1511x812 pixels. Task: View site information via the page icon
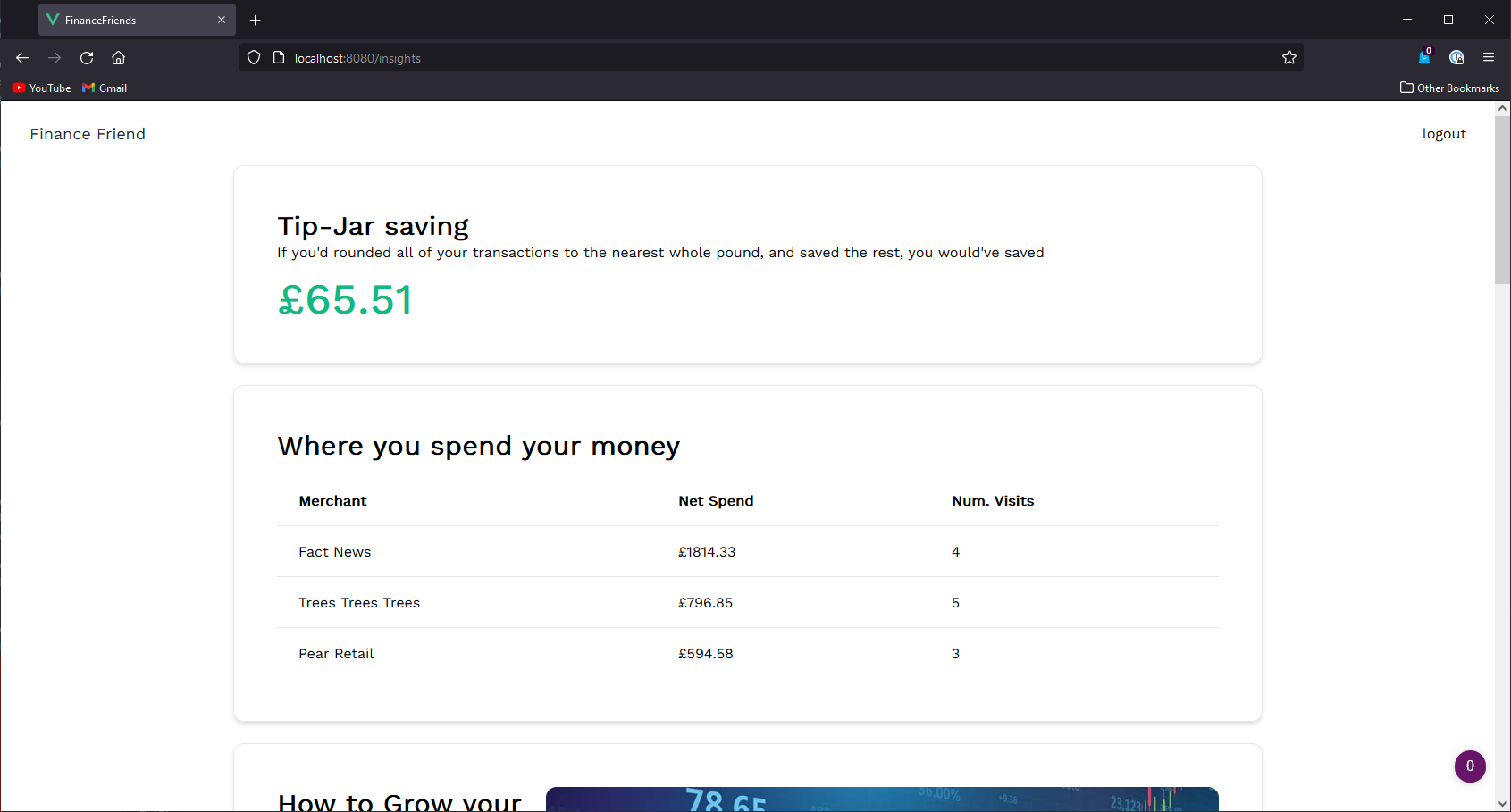(279, 57)
